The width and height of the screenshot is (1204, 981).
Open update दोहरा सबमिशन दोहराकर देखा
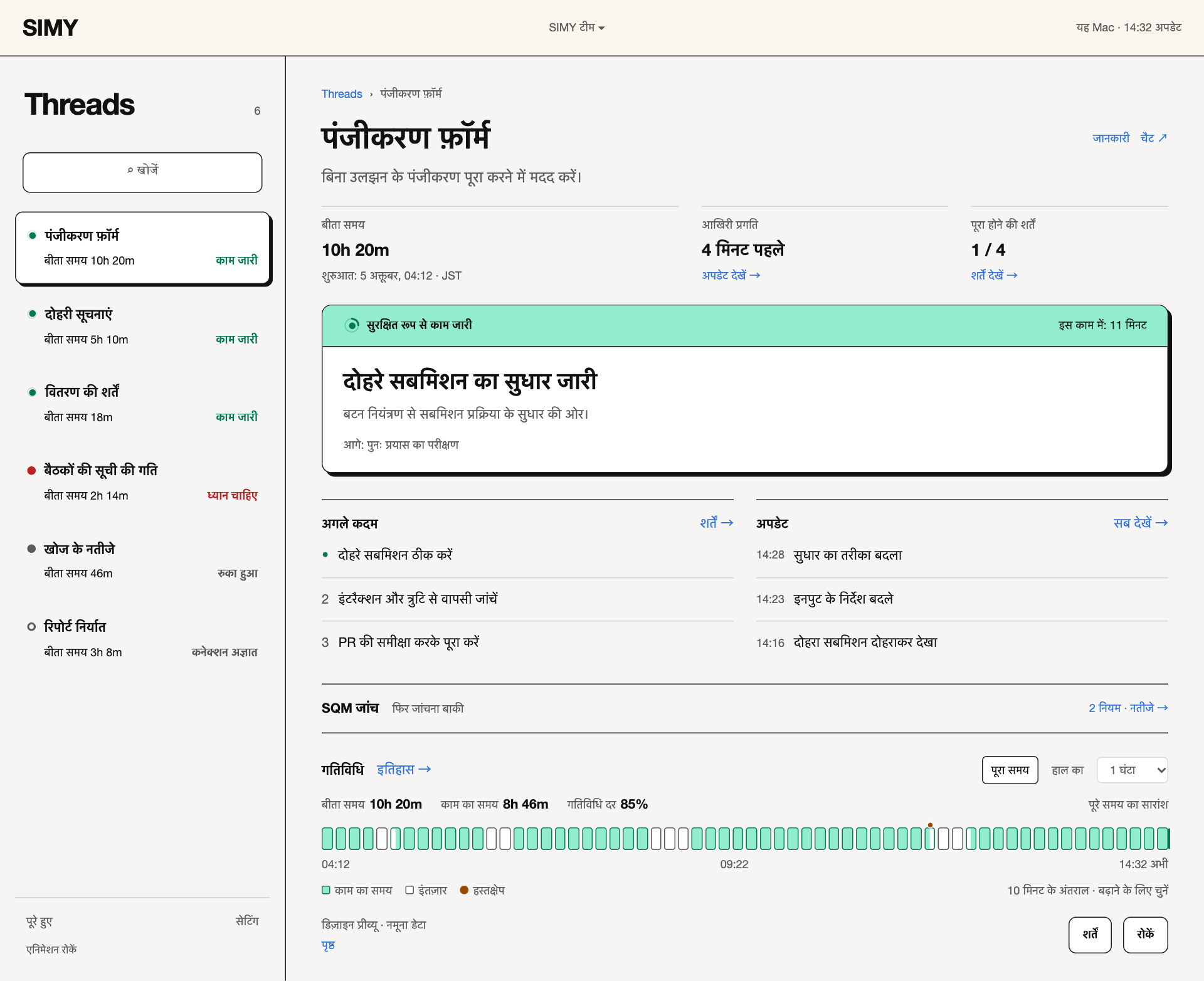[x=962, y=643]
